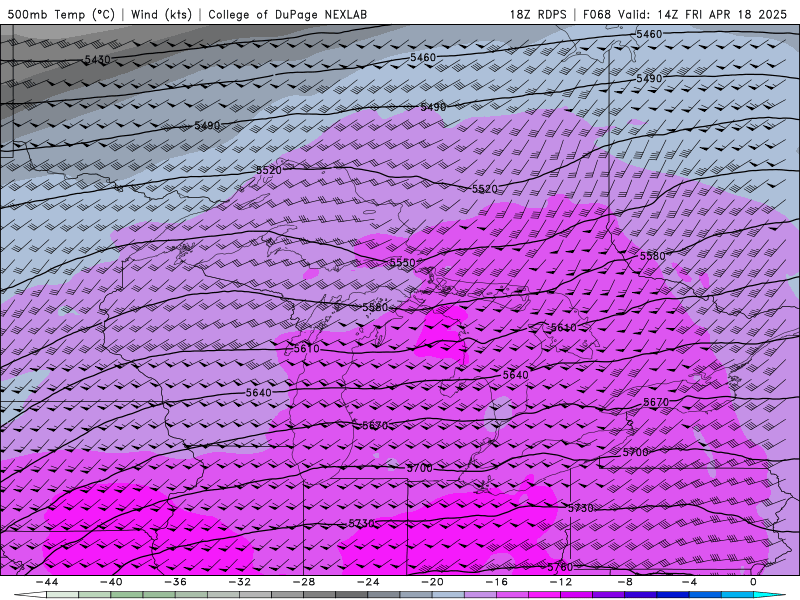Click the rightmost 5490 contour label
The width and height of the screenshot is (800, 600).
pos(649,79)
